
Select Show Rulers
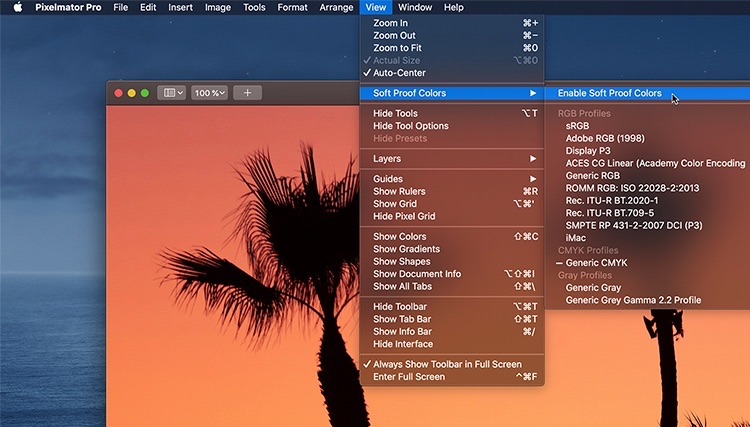[452, 191]
